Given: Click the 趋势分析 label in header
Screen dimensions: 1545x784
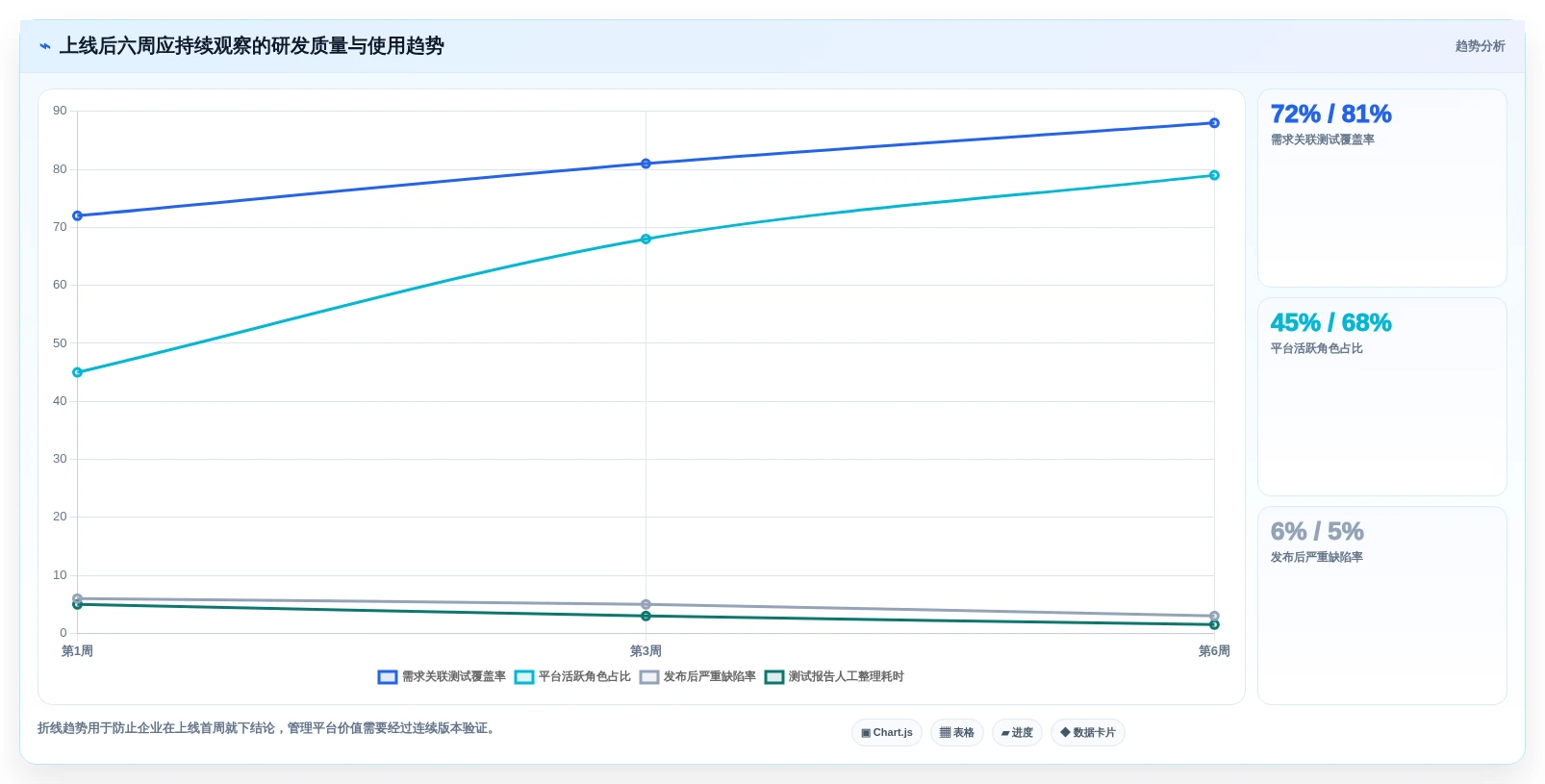Looking at the screenshot, I should (1480, 46).
